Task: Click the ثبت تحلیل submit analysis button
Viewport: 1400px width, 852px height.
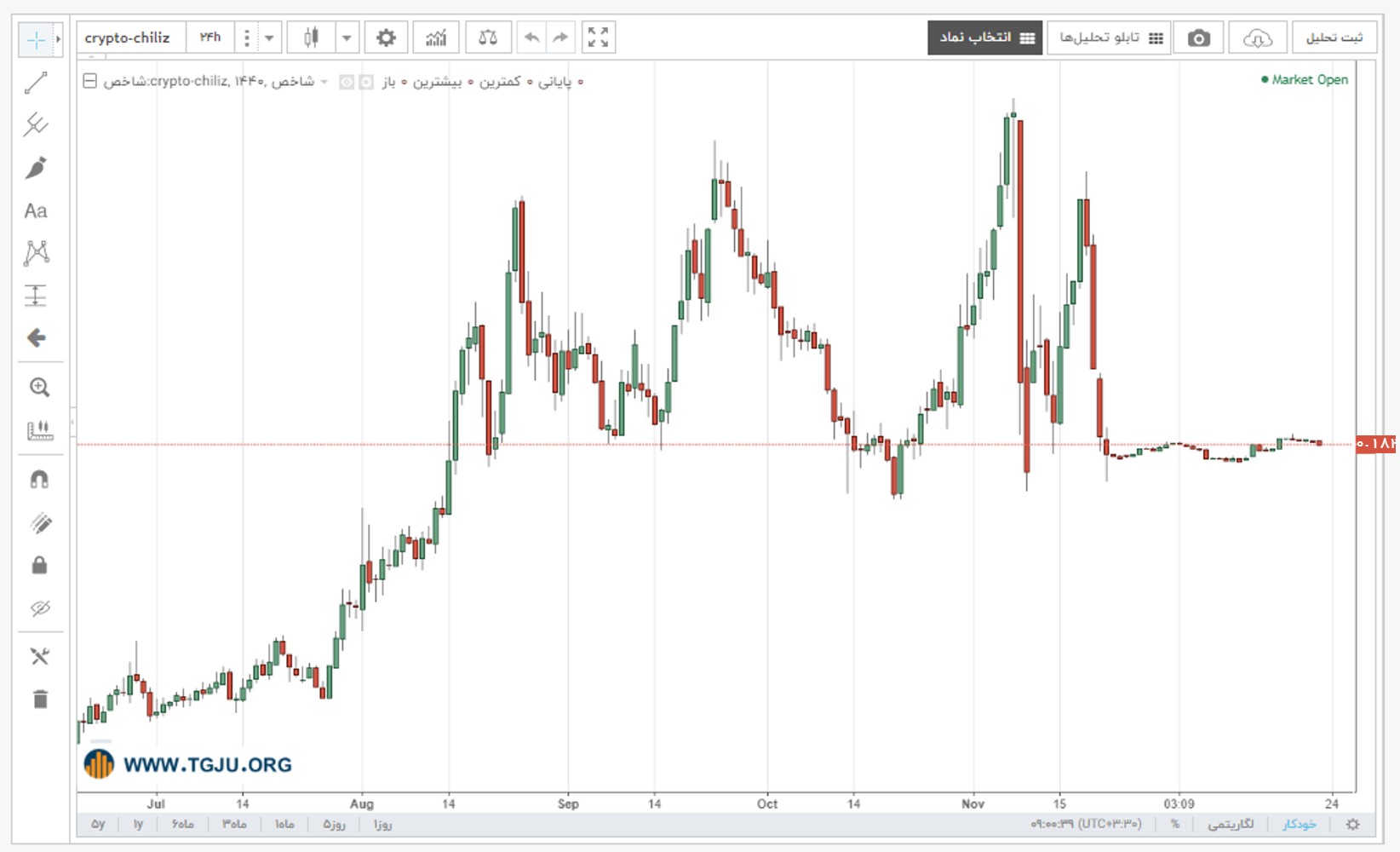Action: [x=1334, y=37]
